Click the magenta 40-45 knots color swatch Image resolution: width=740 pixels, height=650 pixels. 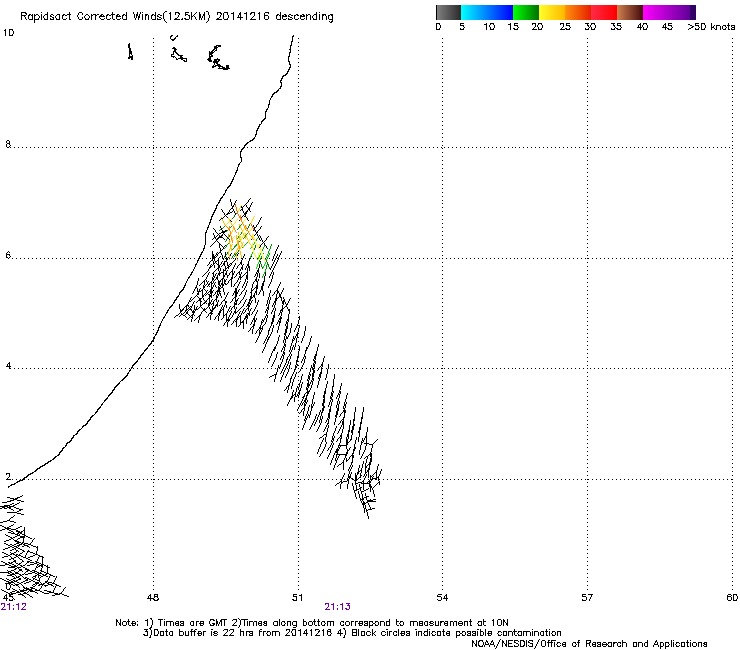[x=656, y=12]
